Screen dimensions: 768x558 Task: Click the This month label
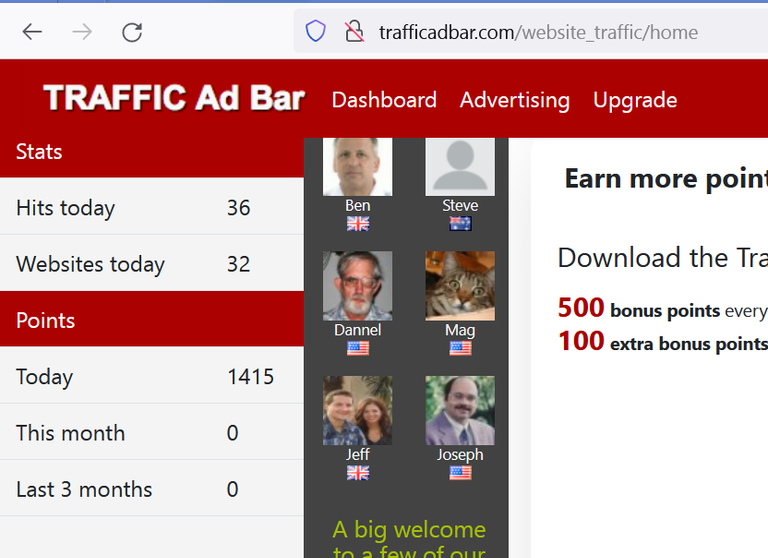point(71,433)
